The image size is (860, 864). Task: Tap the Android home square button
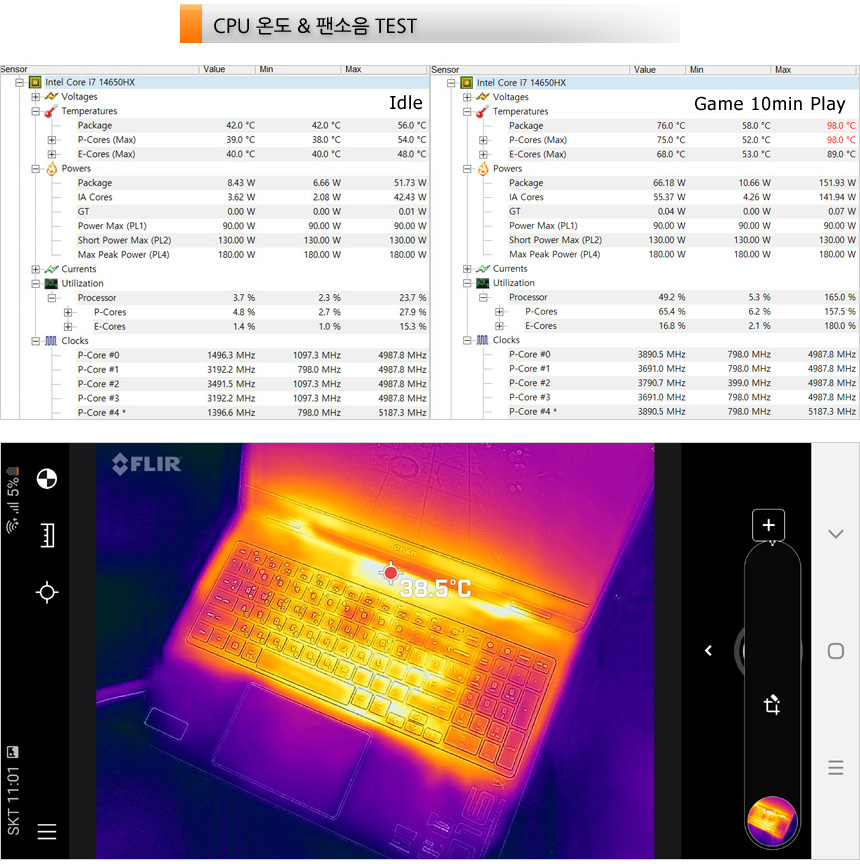(835, 651)
